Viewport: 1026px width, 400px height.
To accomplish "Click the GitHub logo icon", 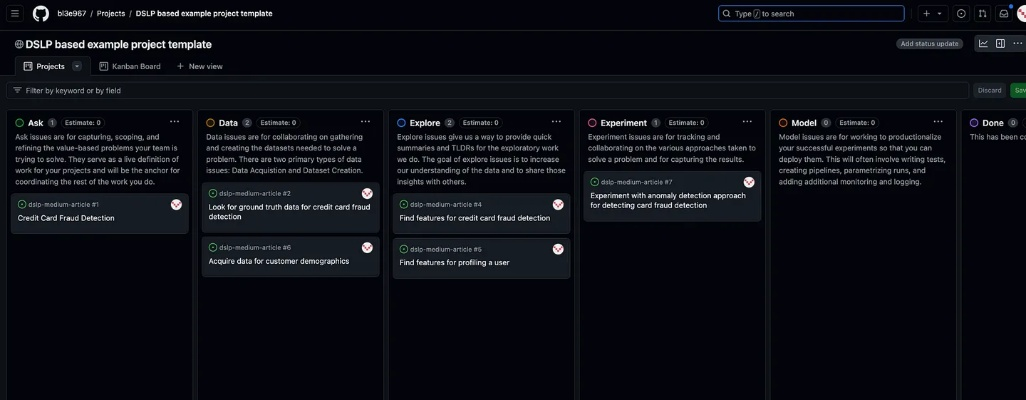I will pos(40,14).
